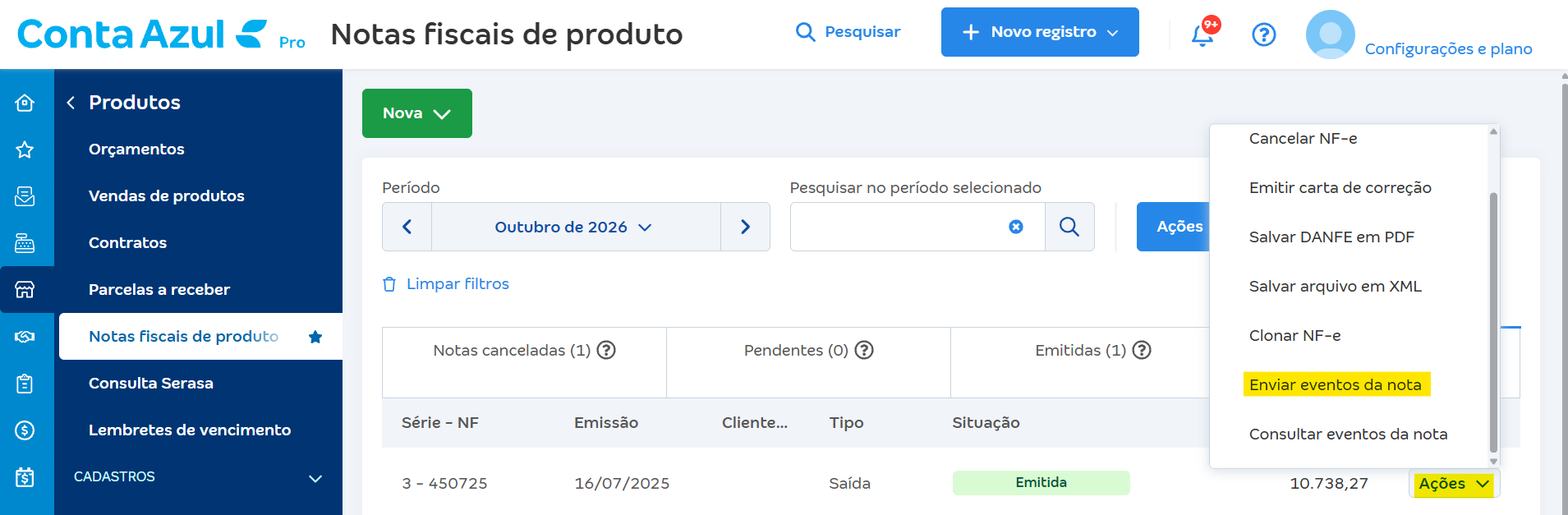1568x515 pixels.
Task: Select the store icon in sidebar
Action: click(x=25, y=289)
